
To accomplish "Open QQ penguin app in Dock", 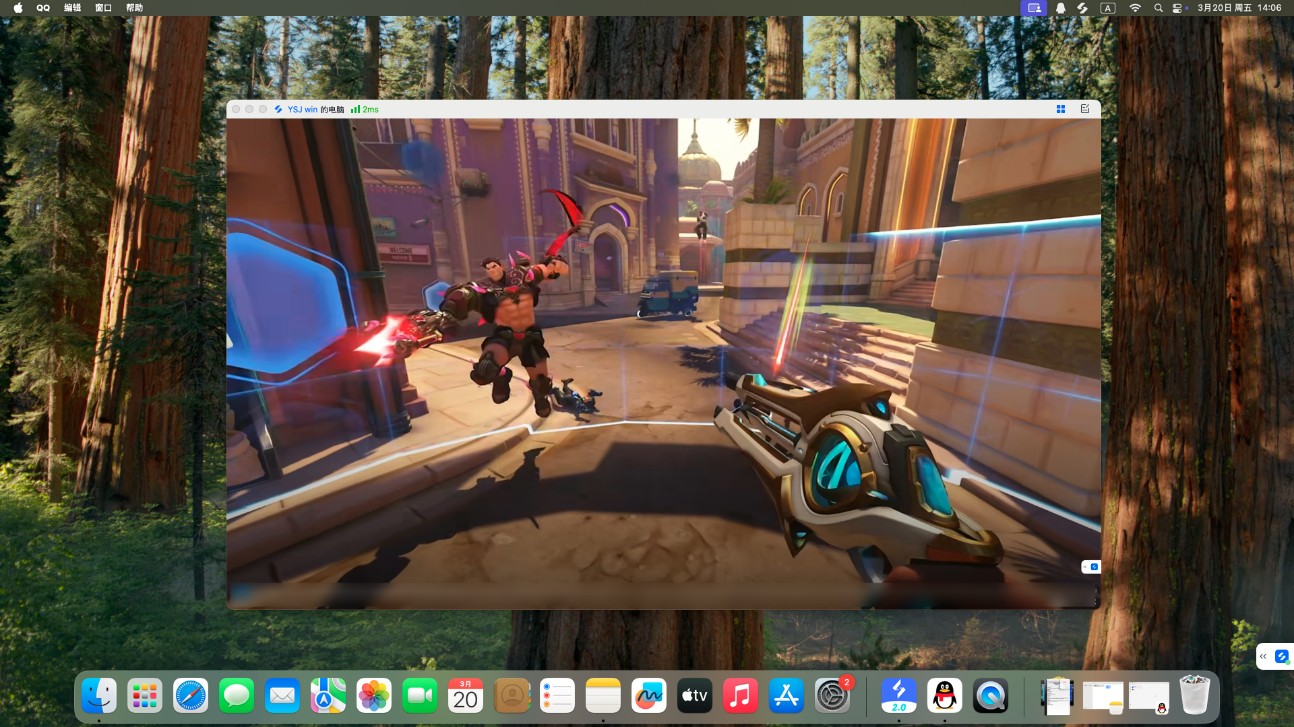I will [944, 695].
